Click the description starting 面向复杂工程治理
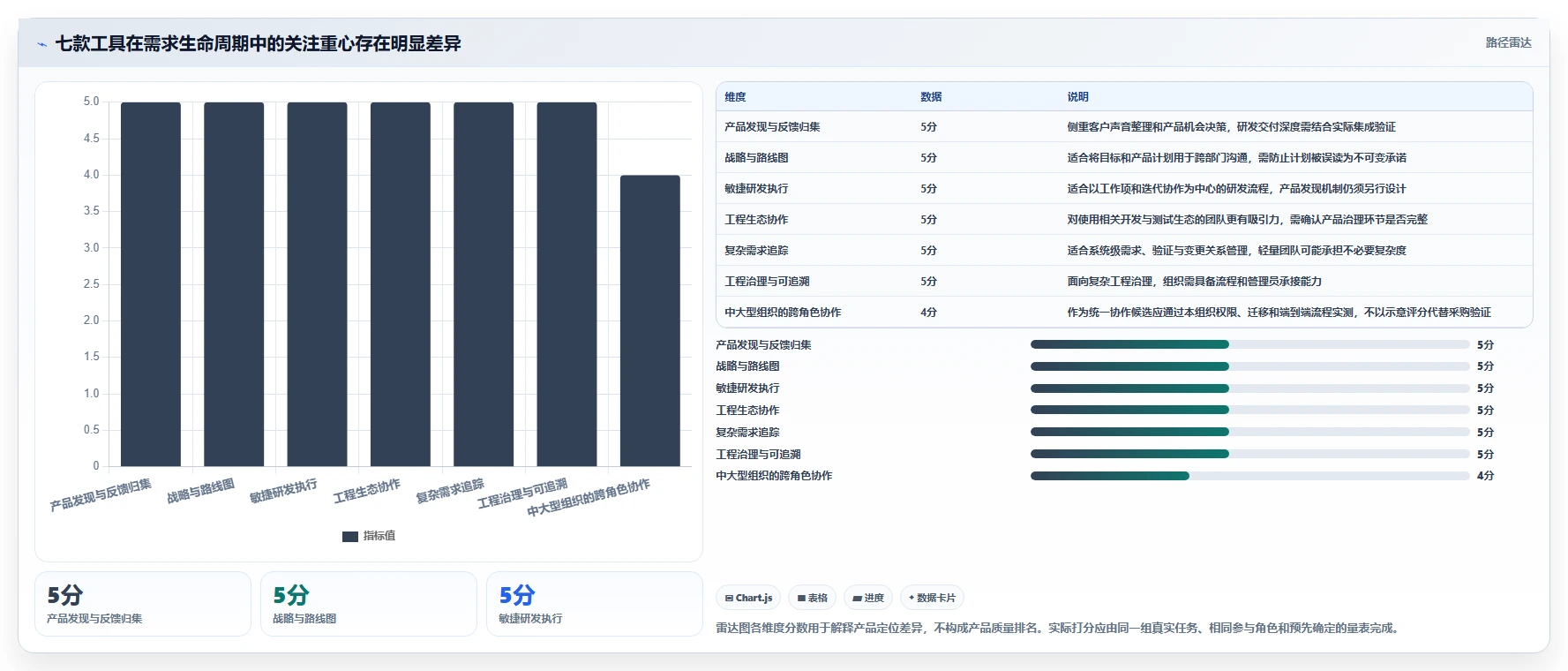 point(1194,282)
